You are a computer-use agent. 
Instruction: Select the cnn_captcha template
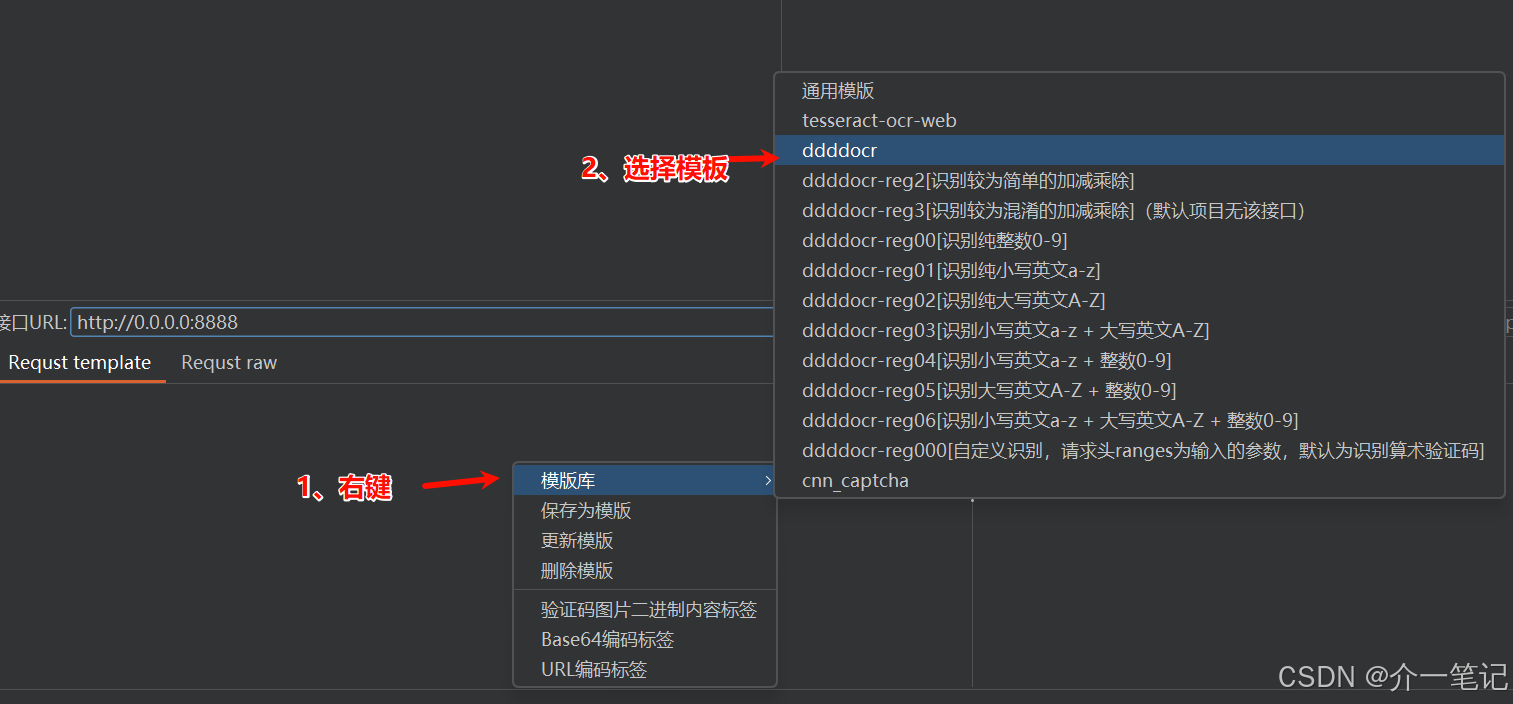pos(1139,481)
